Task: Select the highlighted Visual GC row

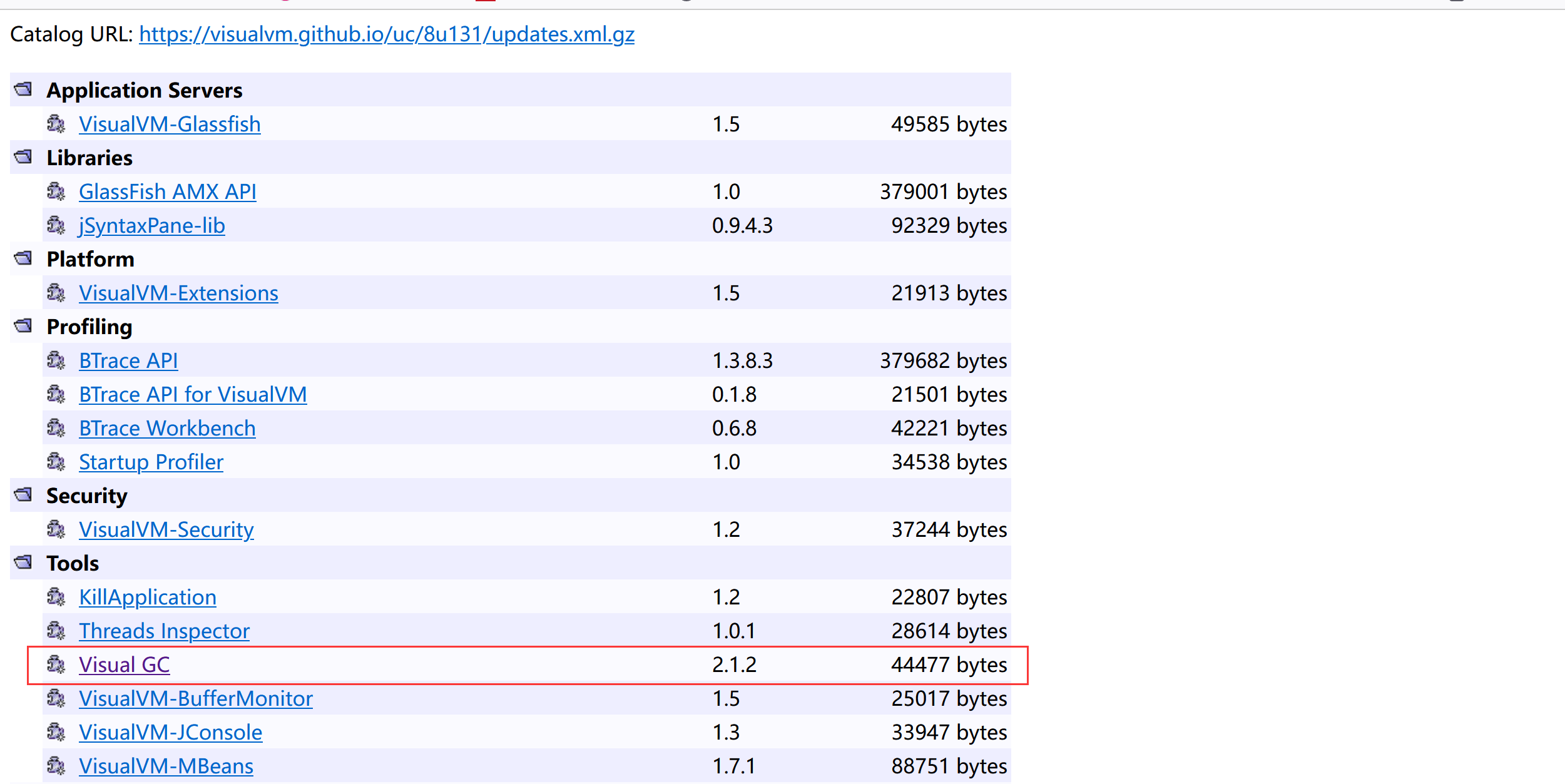Action: click(501, 665)
